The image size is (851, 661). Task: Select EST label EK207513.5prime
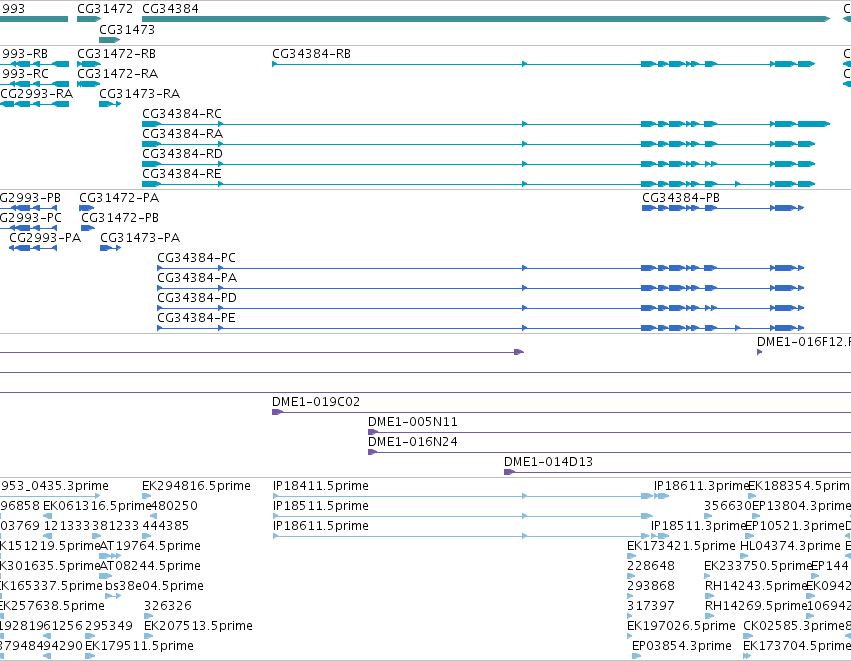click(x=199, y=627)
